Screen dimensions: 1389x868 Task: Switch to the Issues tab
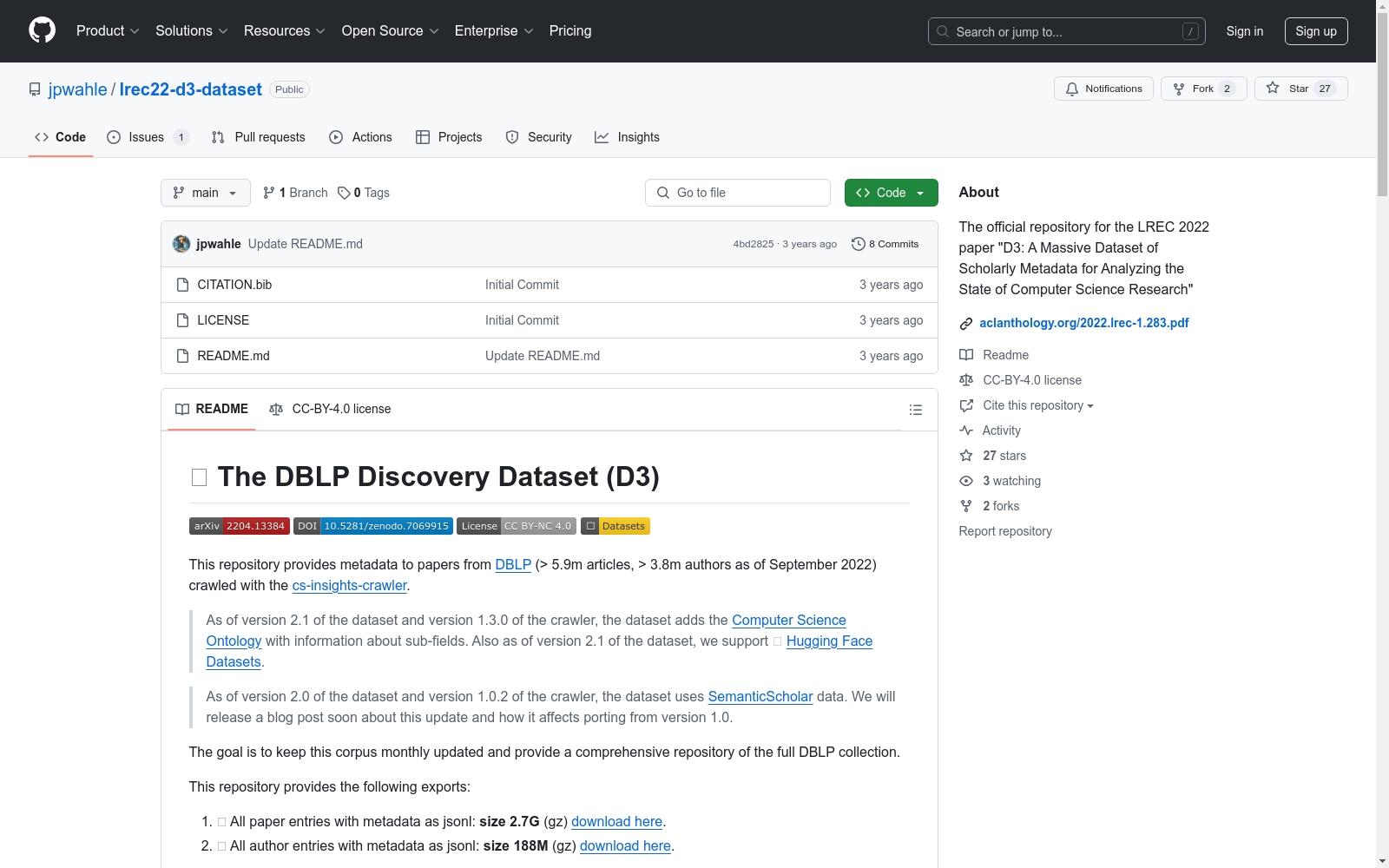(x=148, y=137)
